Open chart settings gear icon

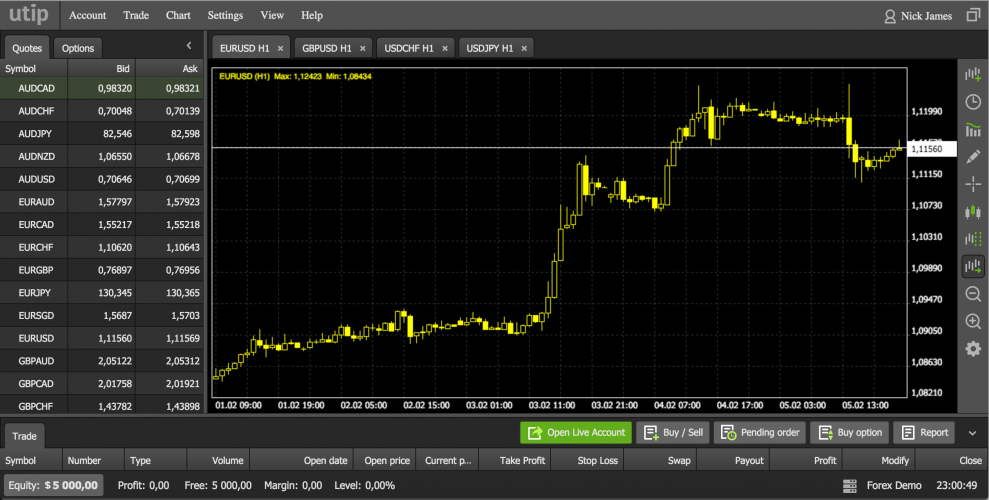pos(972,348)
